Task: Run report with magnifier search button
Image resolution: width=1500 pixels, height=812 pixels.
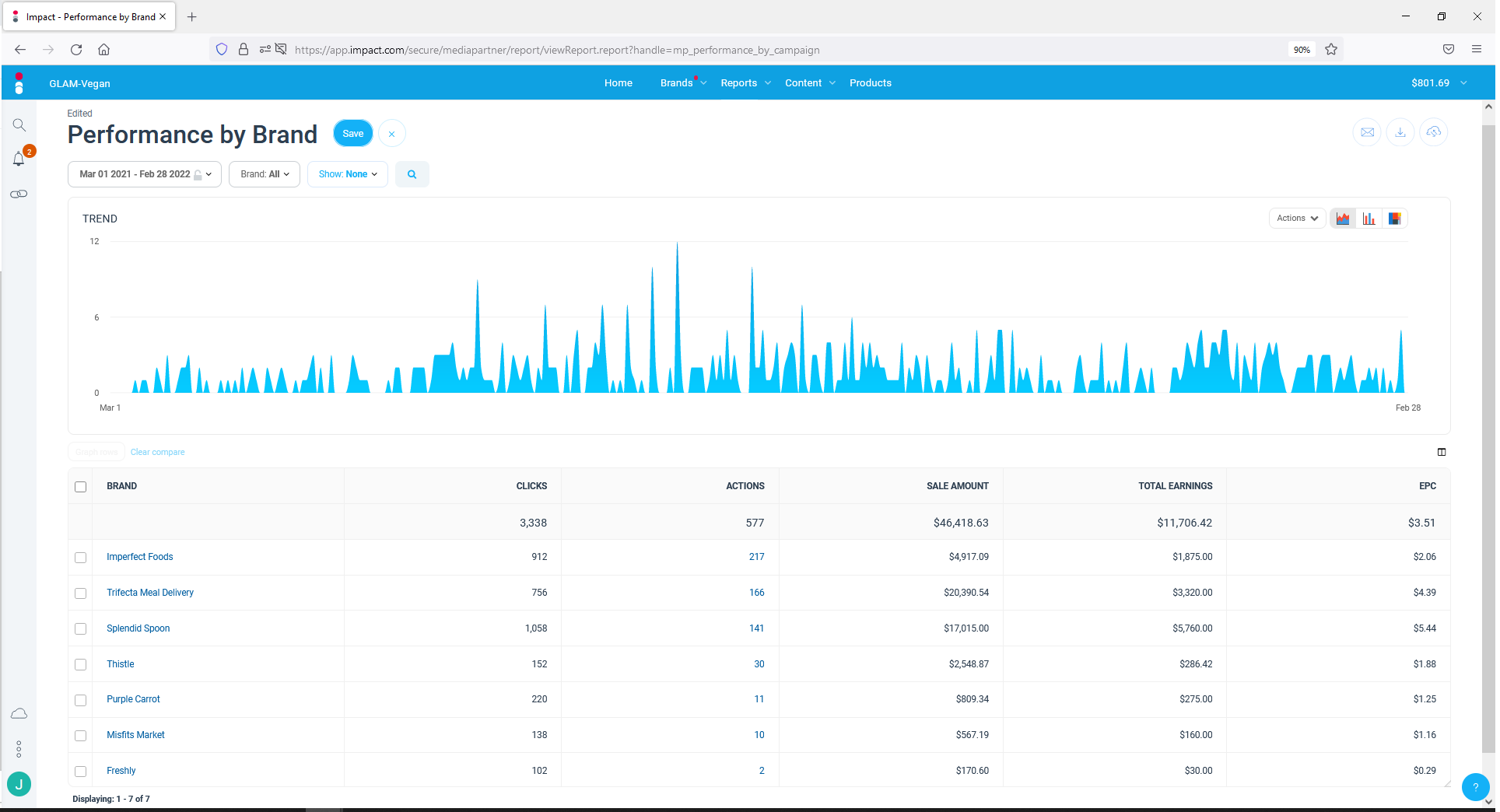Action: coord(412,174)
